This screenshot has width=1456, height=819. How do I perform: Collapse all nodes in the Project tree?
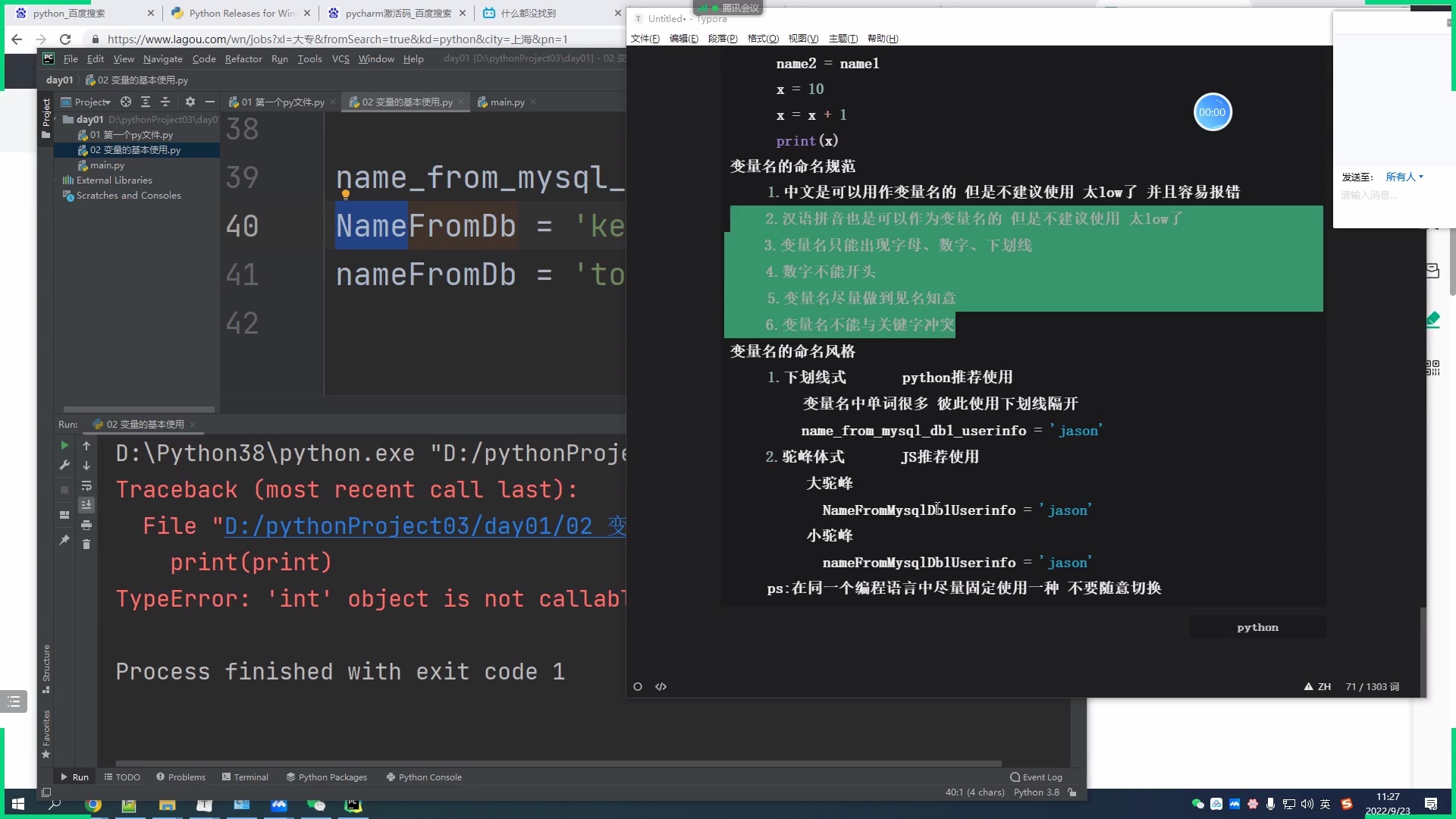tap(165, 102)
